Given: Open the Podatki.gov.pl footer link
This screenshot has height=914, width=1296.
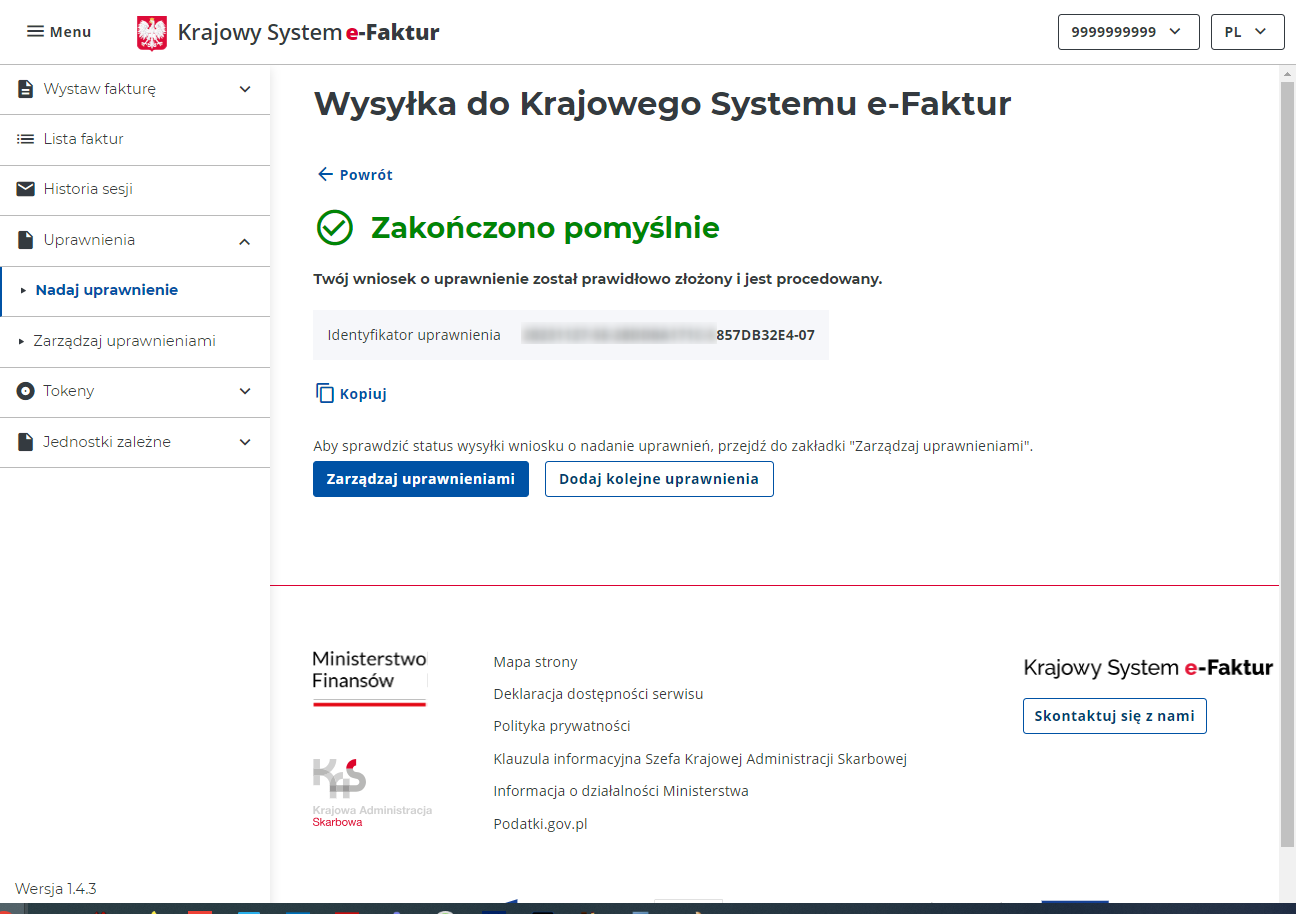Looking at the screenshot, I should [x=540, y=824].
